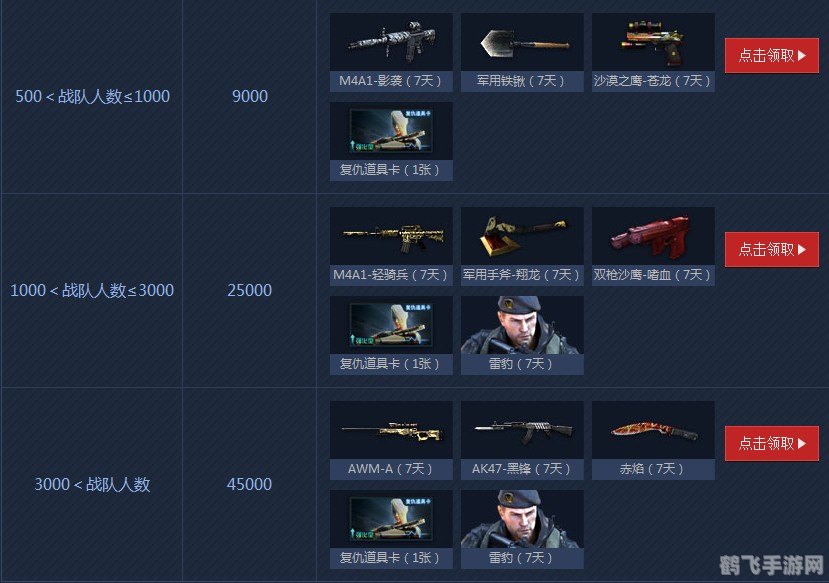This screenshot has width=829, height=583.
Task: Open 复仇道具卡 thumbnail in the 25000 tier
Action: (391, 325)
